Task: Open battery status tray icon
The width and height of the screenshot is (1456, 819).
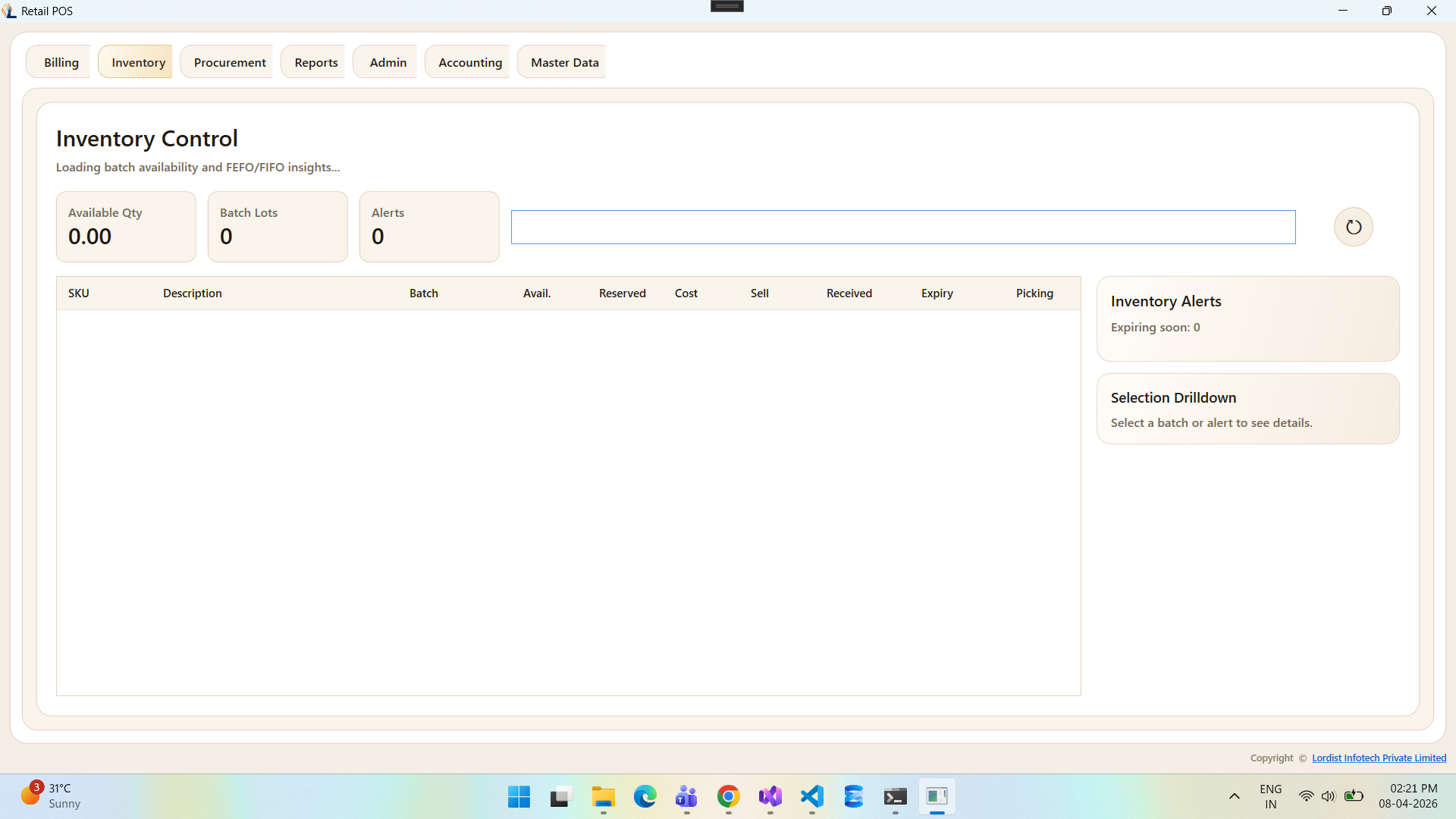Action: tap(1354, 796)
